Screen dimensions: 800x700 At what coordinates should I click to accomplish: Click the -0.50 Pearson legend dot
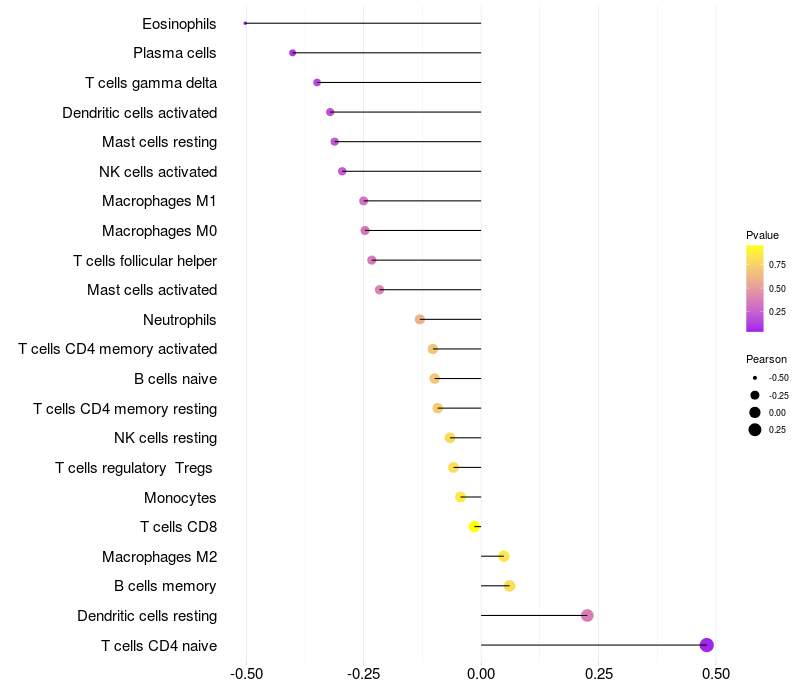pos(755,378)
